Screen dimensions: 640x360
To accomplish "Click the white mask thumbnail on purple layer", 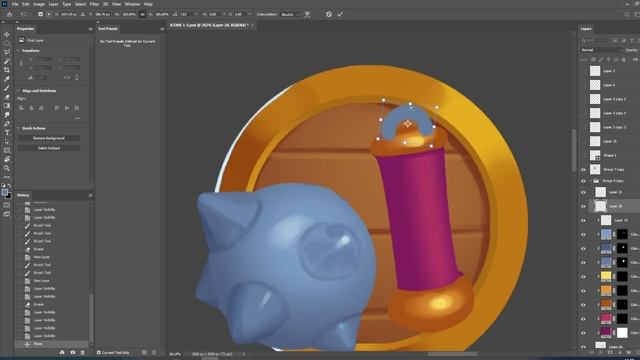I will [622, 333].
